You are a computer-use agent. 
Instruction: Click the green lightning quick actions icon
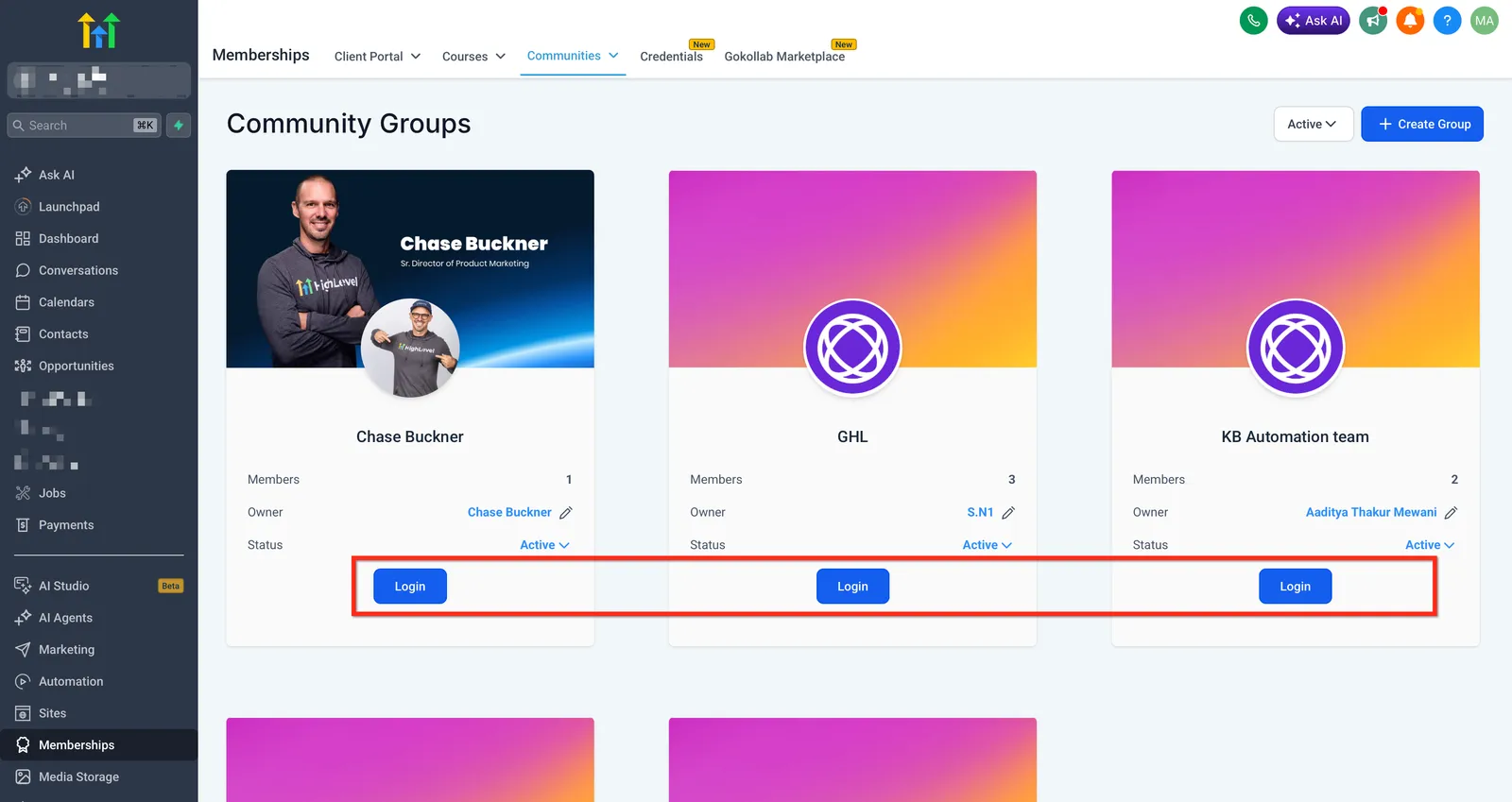(179, 126)
